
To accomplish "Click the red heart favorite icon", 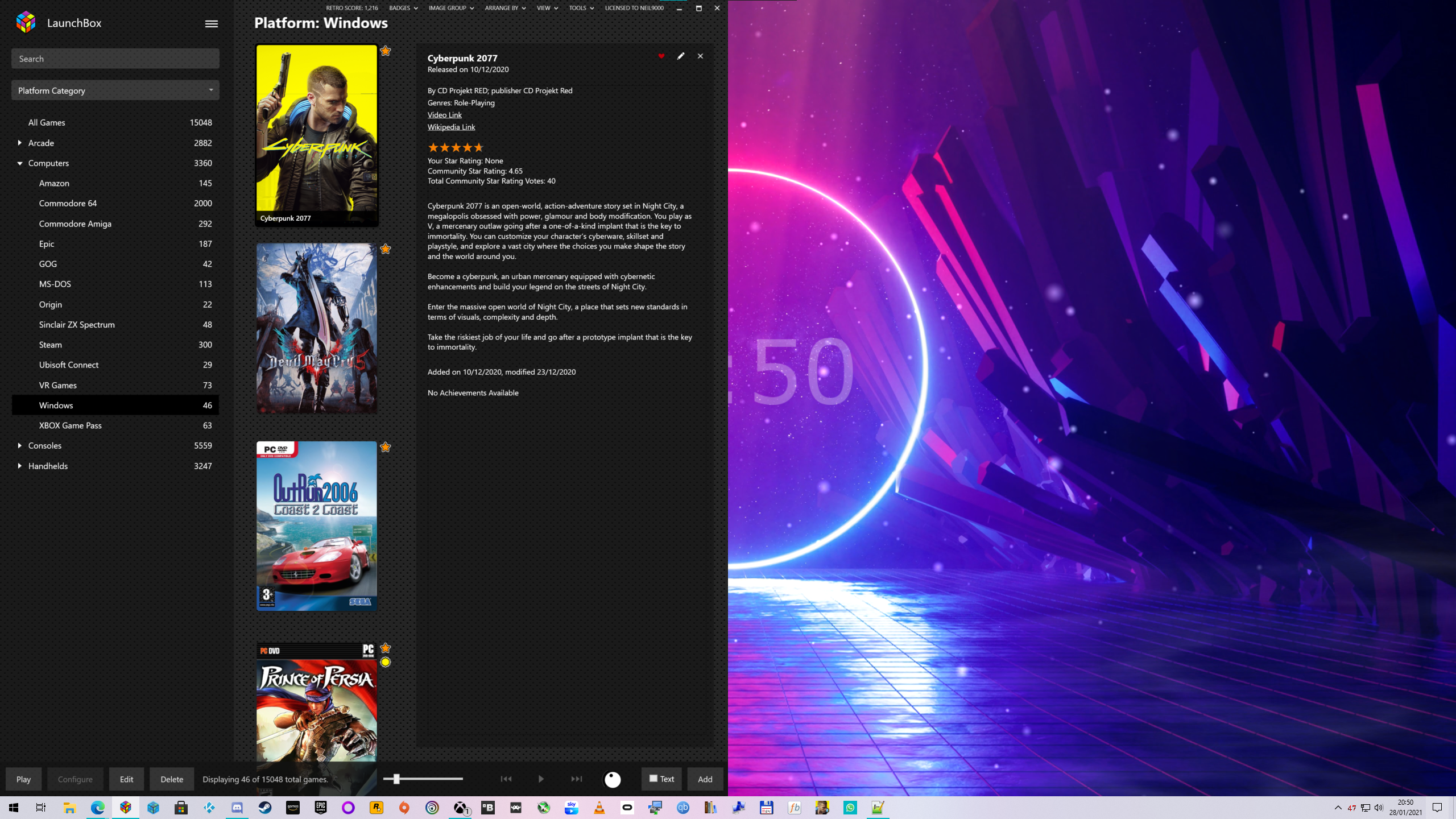I will [661, 56].
